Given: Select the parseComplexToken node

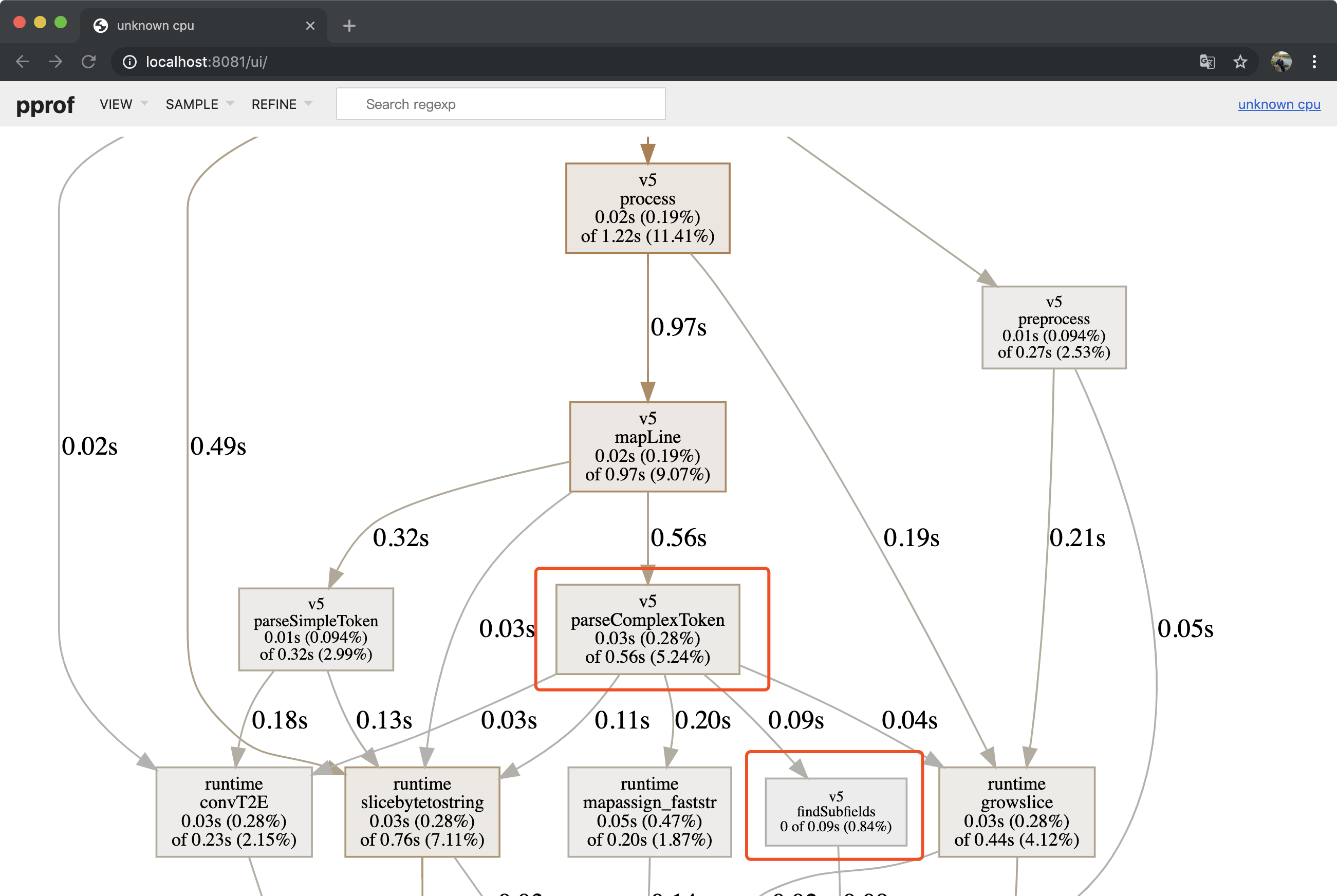Looking at the screenshot, I should tap(648, 628).
